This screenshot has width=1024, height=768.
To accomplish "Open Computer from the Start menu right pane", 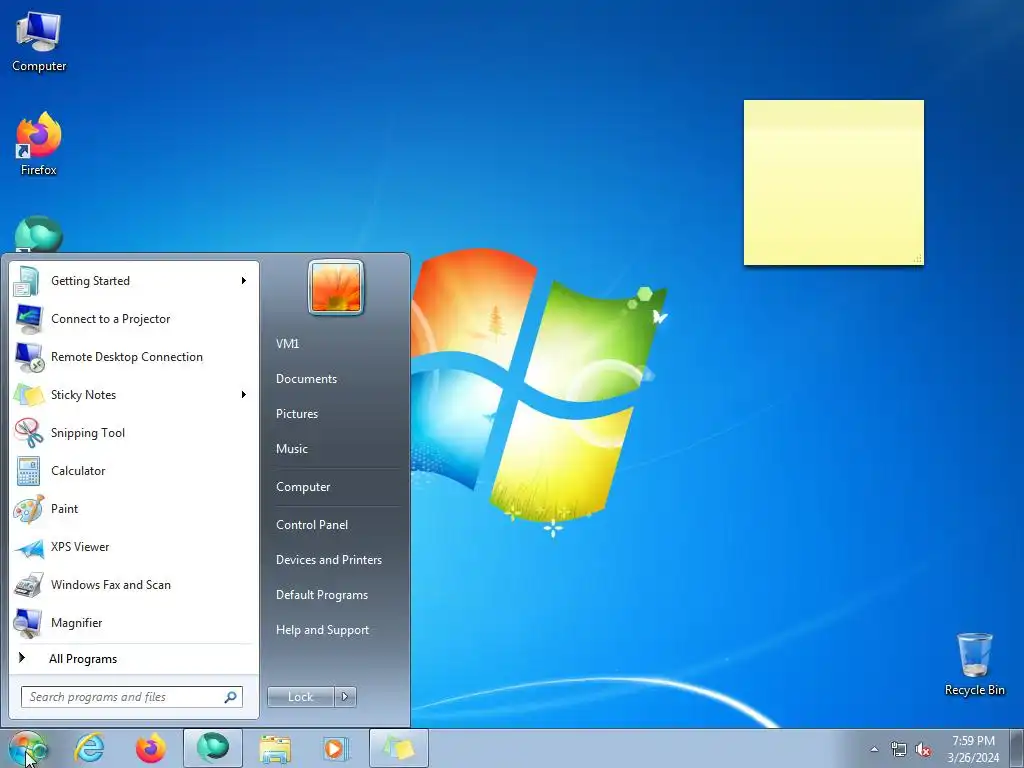I will [303, 487].
